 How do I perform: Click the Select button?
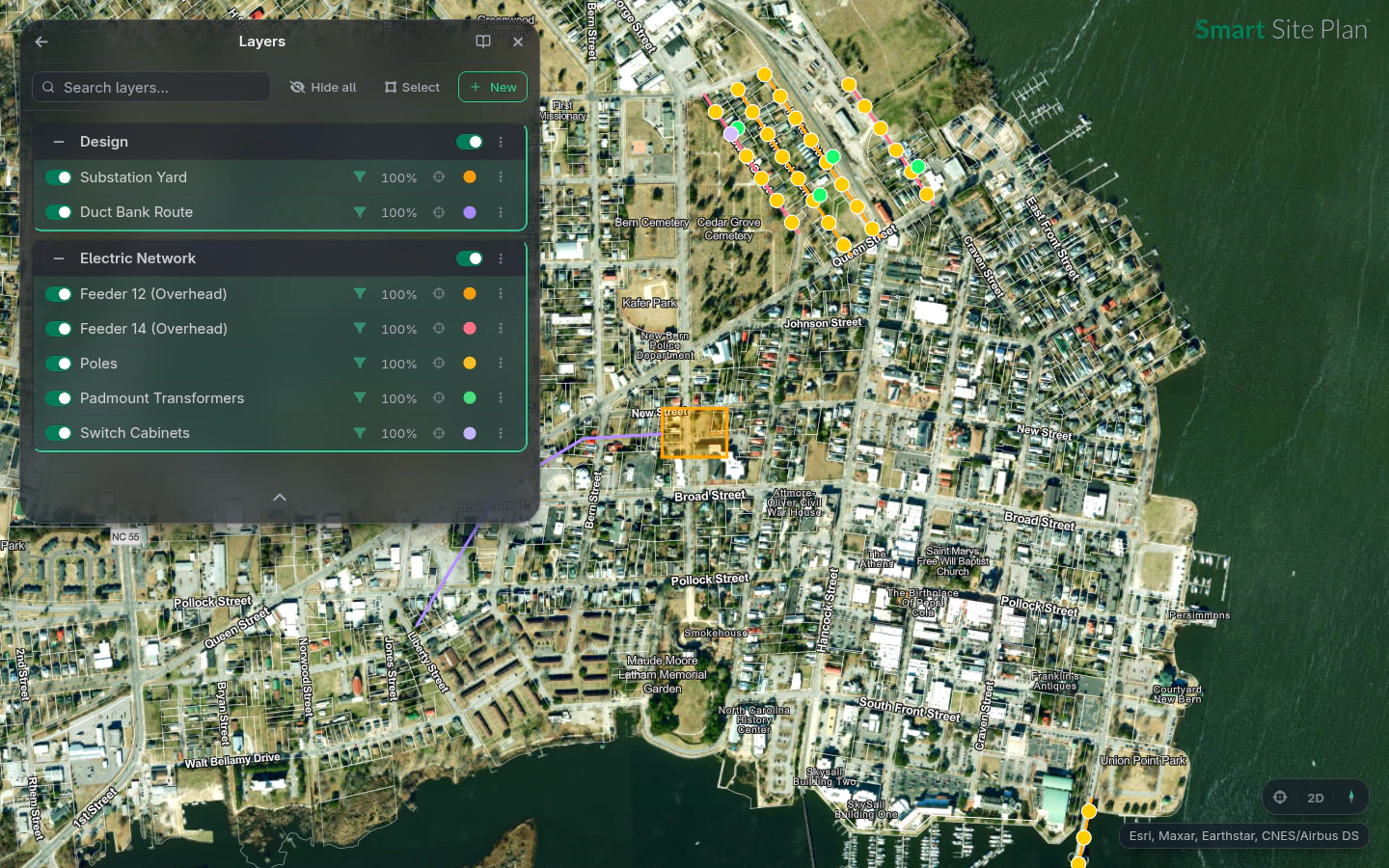coord(412,87)
